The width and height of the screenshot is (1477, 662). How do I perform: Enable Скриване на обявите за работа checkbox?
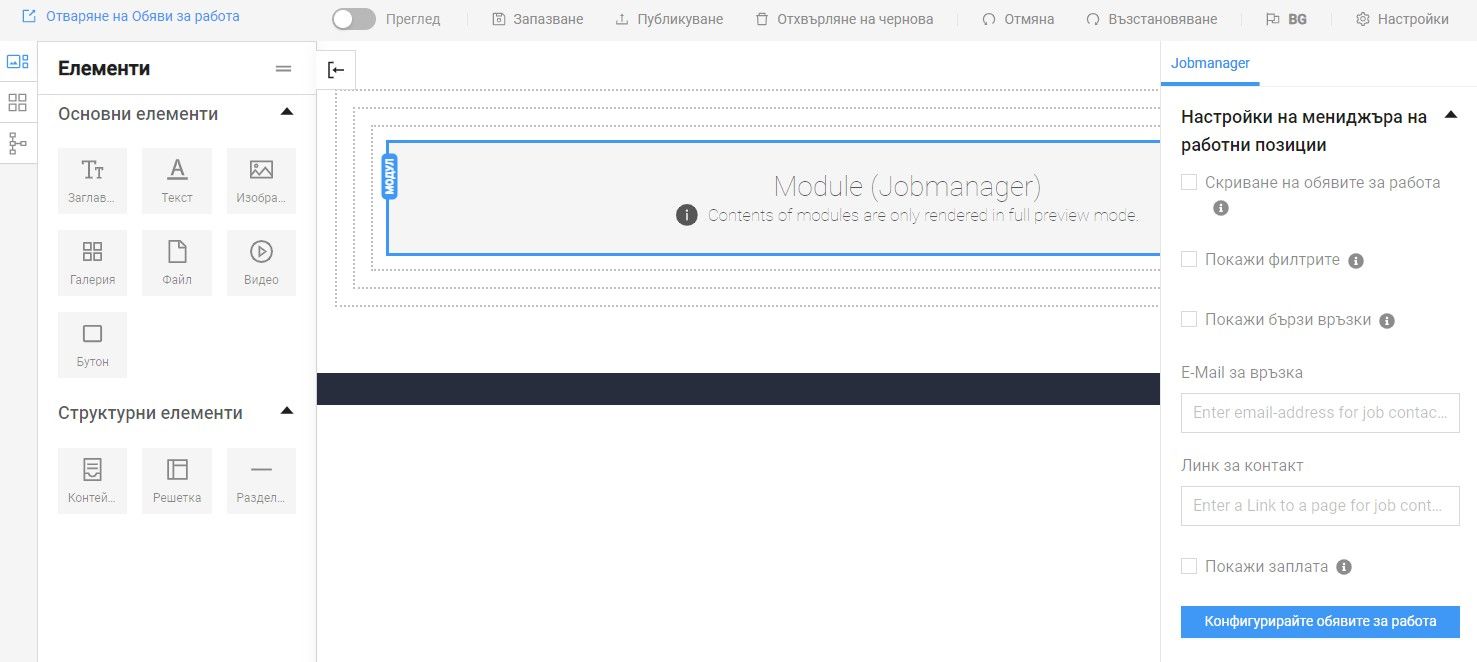pos(1189,182)
